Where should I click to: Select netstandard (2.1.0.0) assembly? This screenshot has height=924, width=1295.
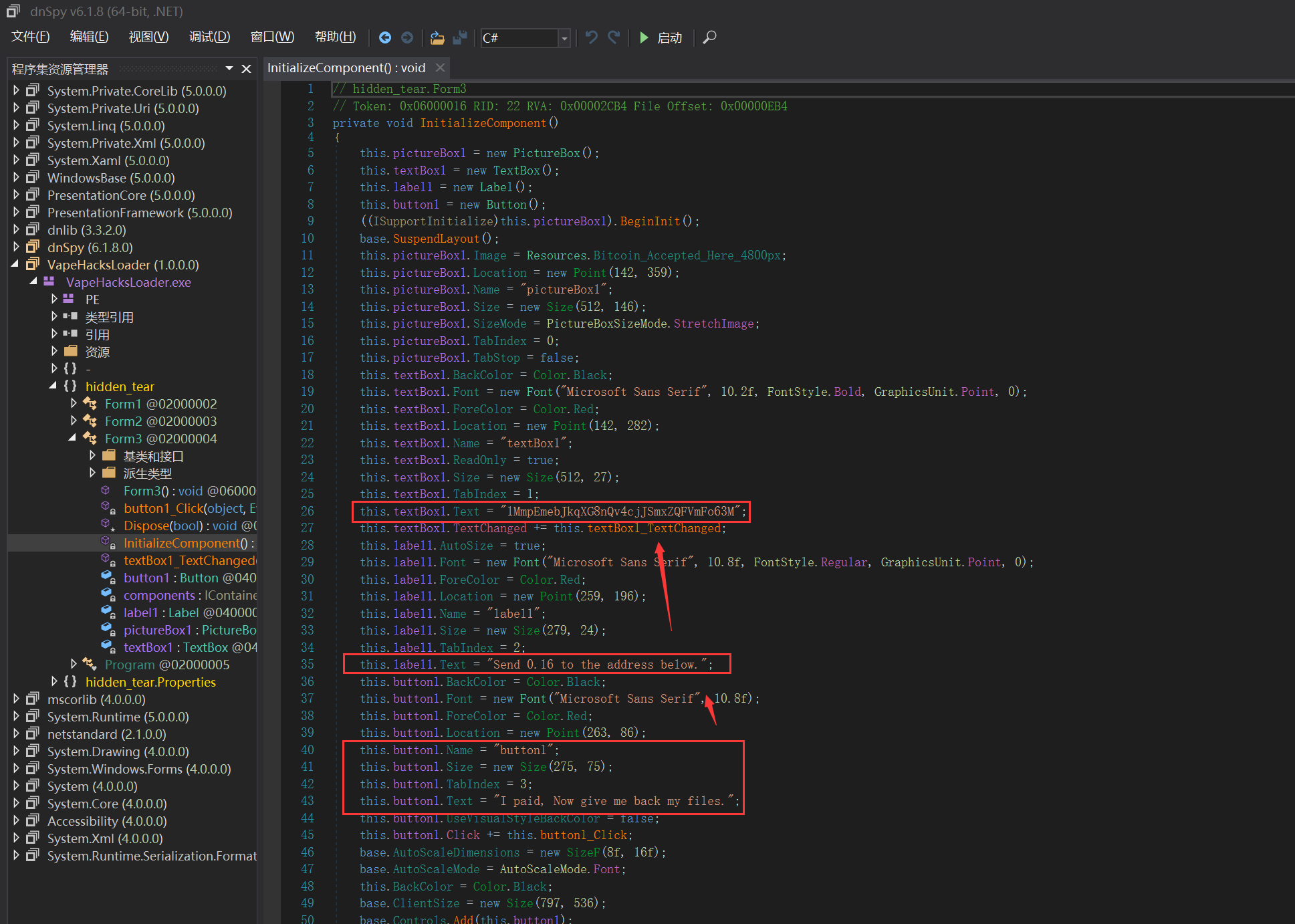click(x=107, y=734)
